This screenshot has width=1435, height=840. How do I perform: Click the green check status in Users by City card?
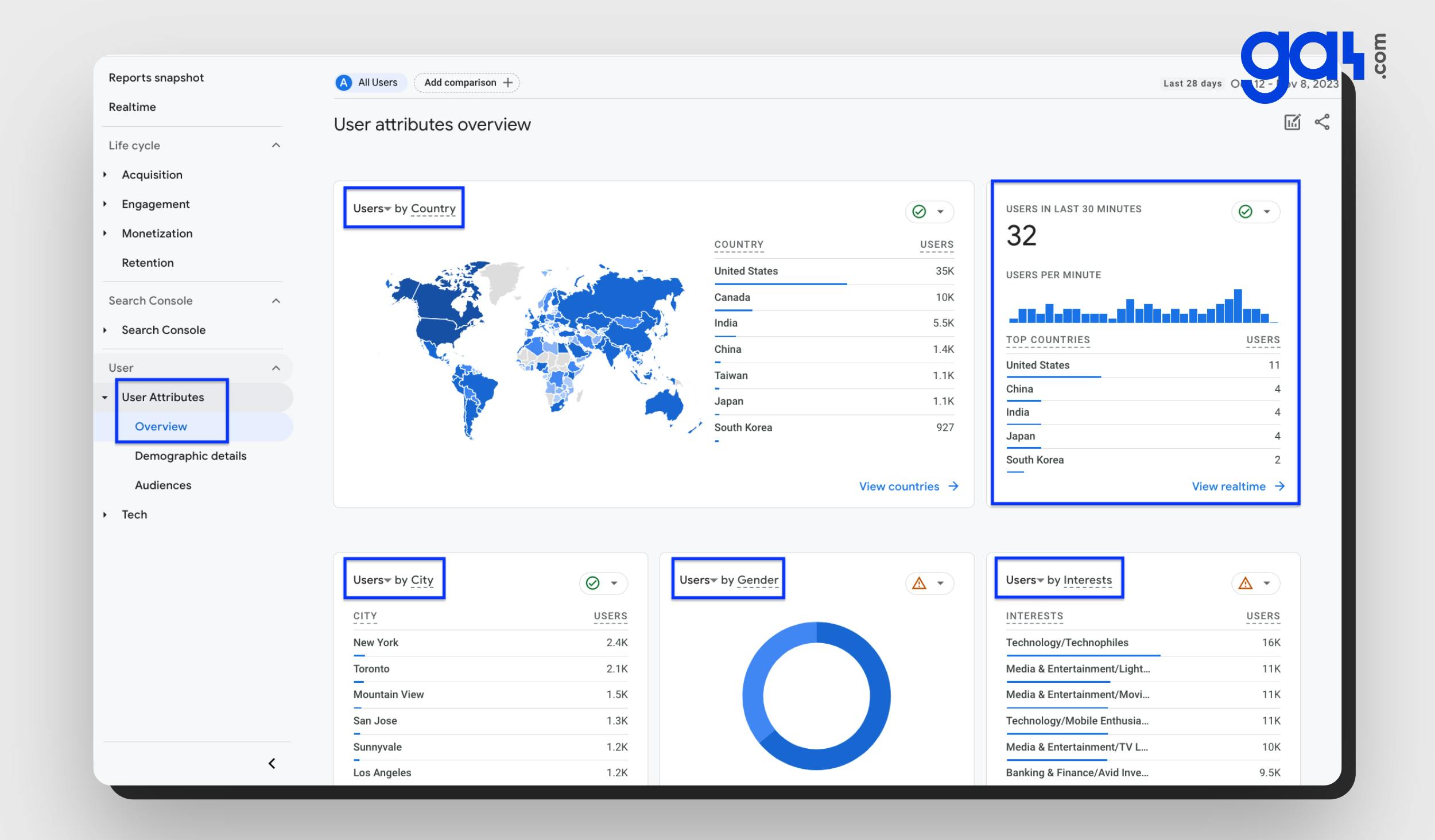pos(592,583)
